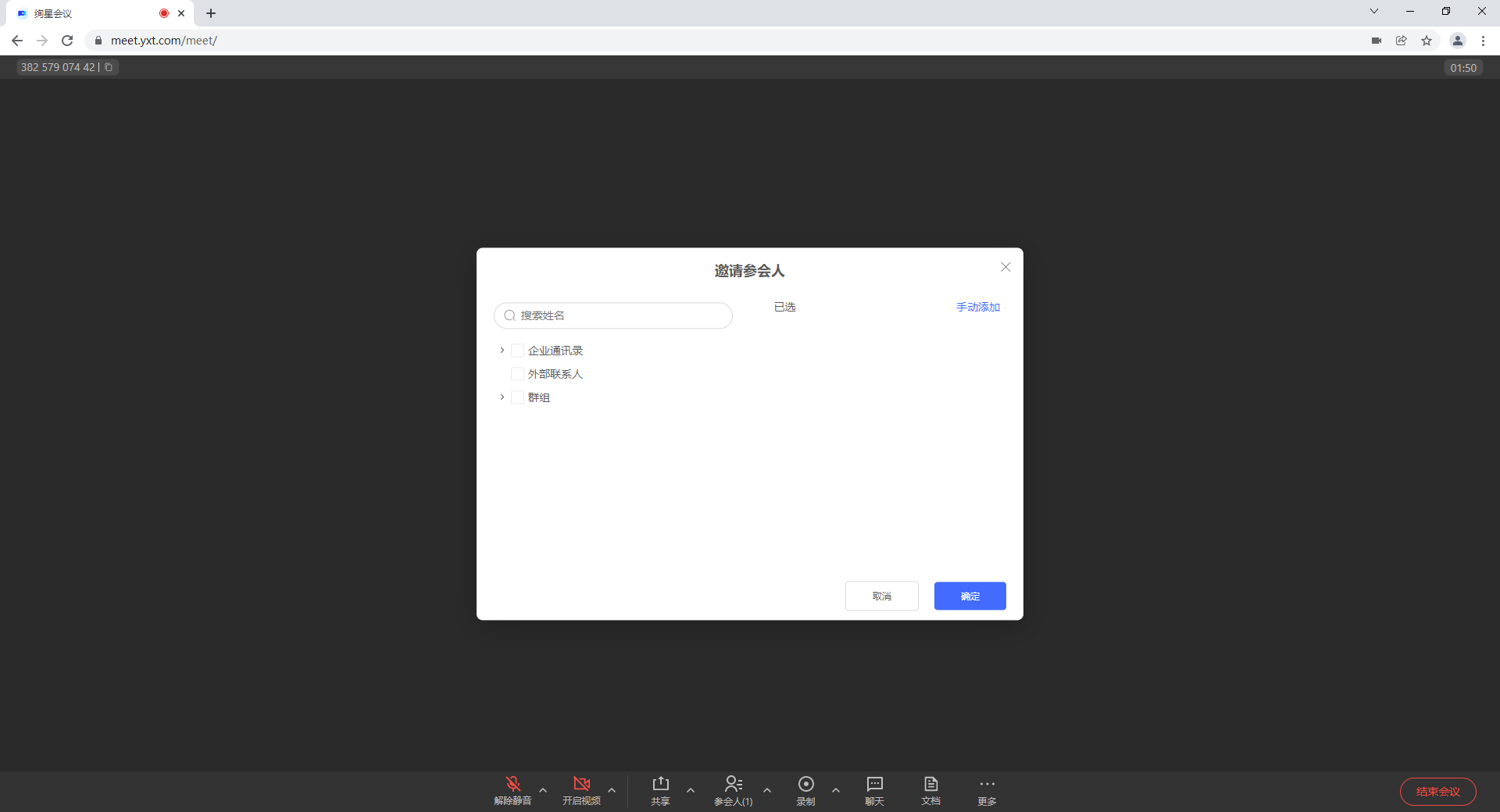Click the 取消 button
The height and width of the screenshot is (812, 1500).
[x=881, y=597]
